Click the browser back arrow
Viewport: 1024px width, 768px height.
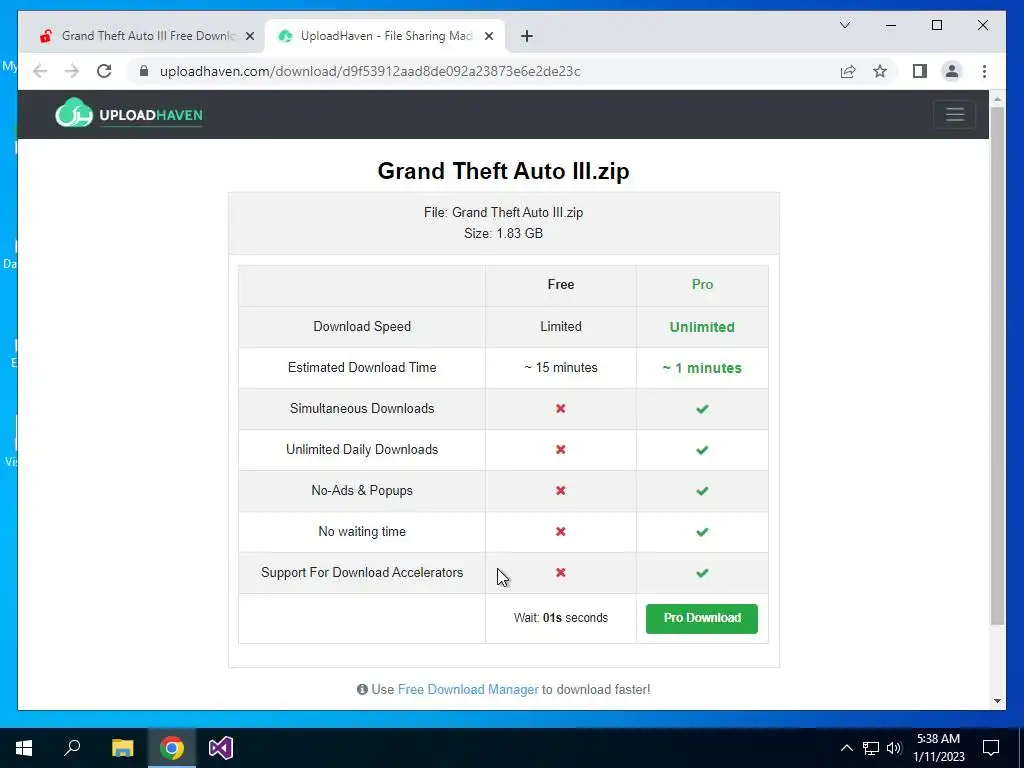coord(40,71)
